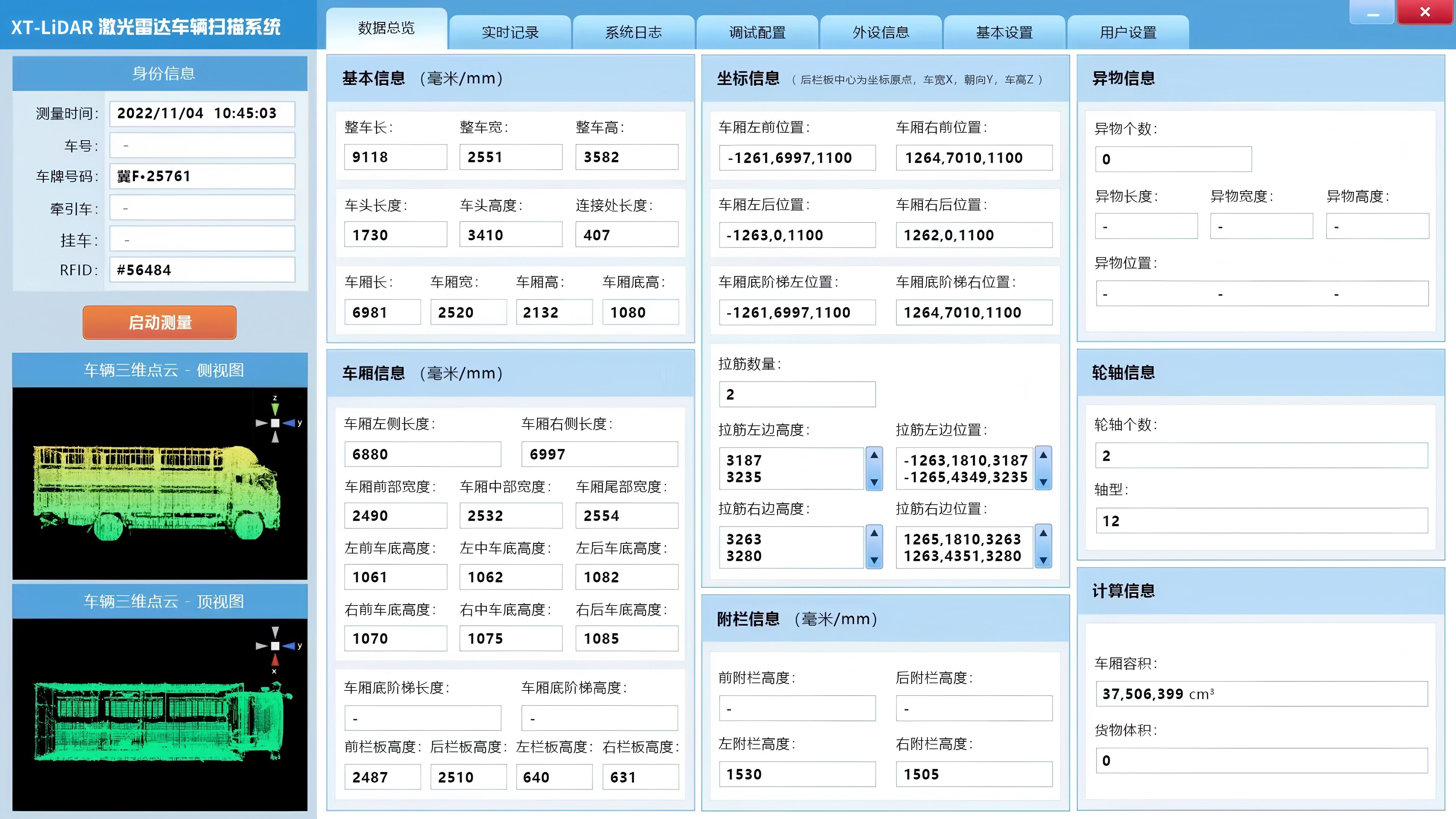Open the 基本设置 tab

click(1004, 32)
